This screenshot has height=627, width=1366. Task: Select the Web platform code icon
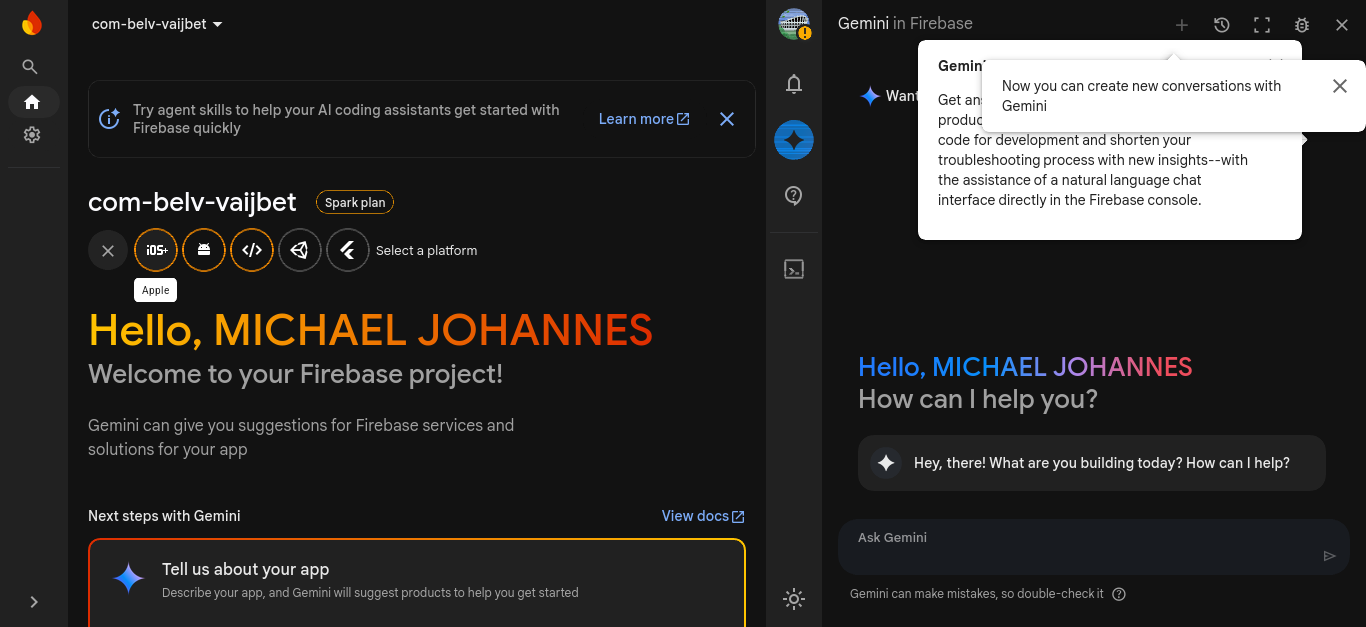click(x=252, y=250)
